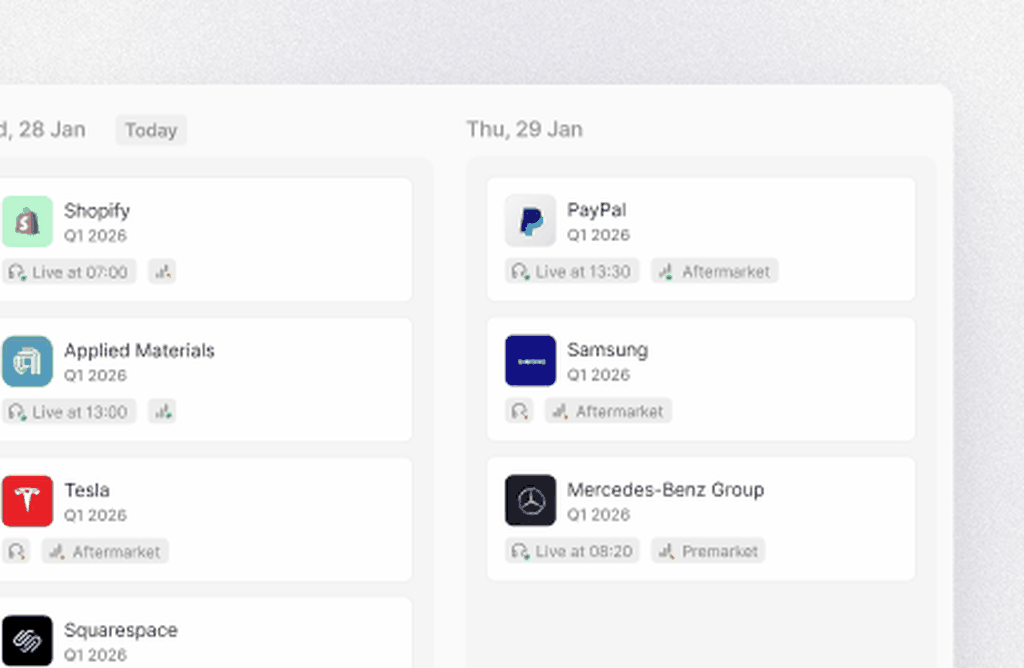Click Mercedes-Benz's Premarket badge
Image resolution: width=1024 pixels, height=668 pixels.
[x=708, y=550]
